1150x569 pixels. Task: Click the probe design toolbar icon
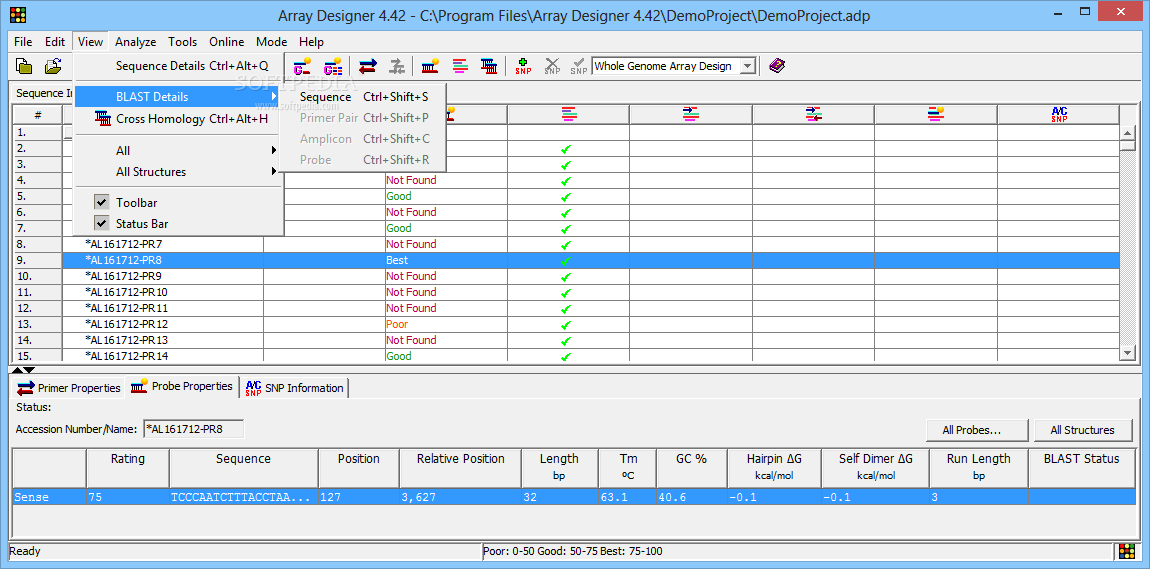tap(431, 66)
